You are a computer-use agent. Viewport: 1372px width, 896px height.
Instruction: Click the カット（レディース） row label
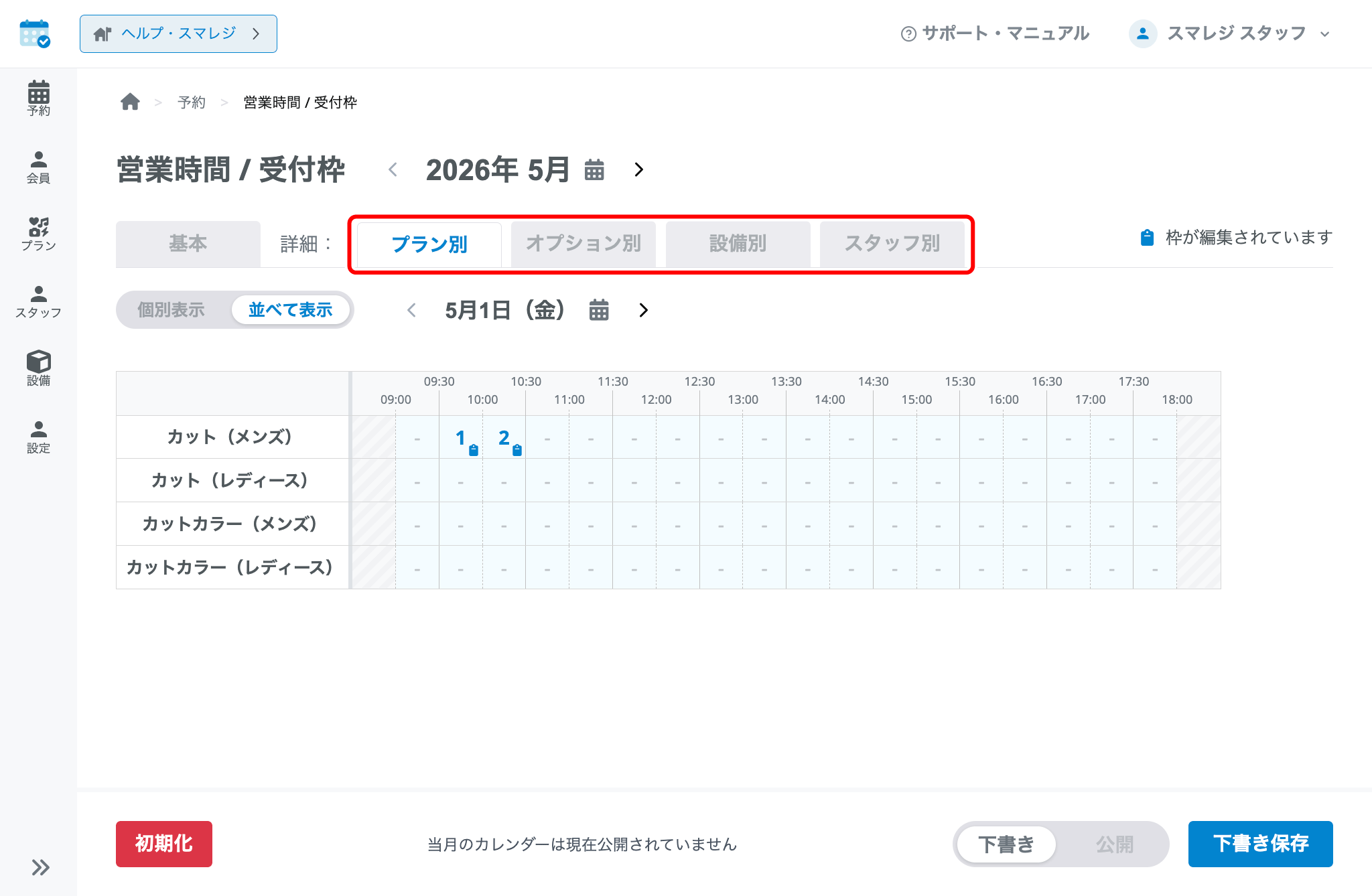tap(232, 480)
